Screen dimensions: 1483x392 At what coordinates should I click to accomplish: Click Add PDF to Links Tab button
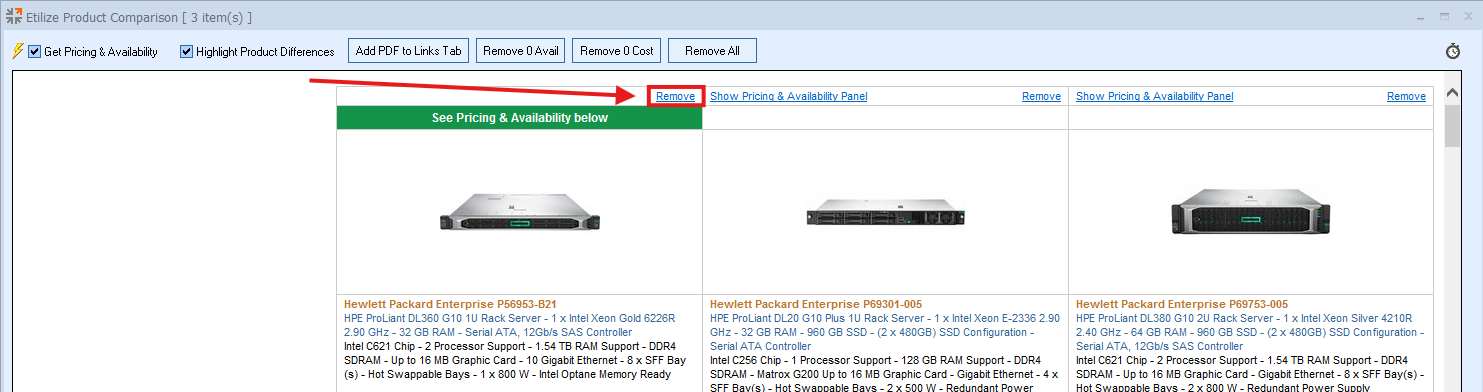click(409, 51)
